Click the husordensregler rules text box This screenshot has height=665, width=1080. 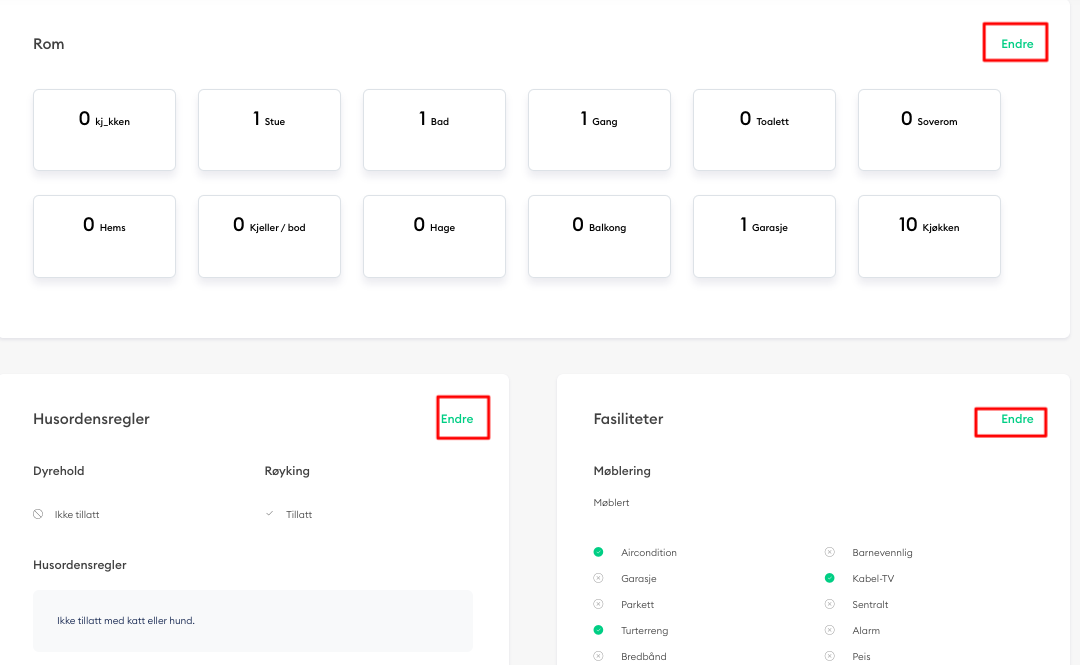coord(252,621)
